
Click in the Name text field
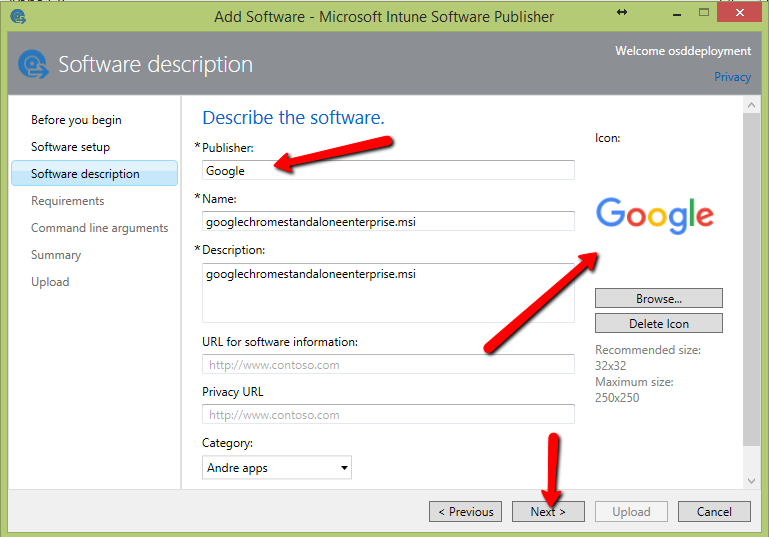[x=388, y=221]
